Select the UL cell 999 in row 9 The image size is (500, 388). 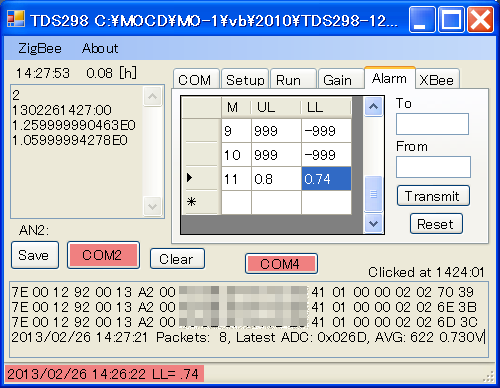(x=276, y=131)
